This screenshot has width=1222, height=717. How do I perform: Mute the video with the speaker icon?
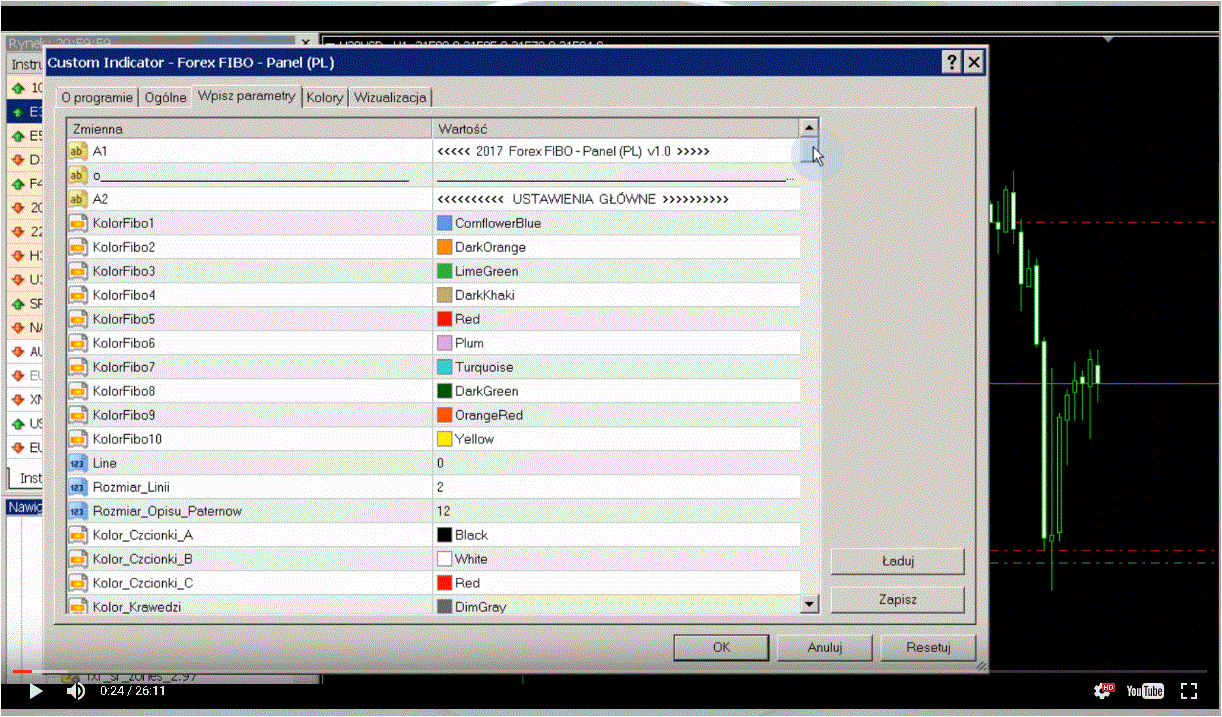pyautogui.click(x=75, y=690)
